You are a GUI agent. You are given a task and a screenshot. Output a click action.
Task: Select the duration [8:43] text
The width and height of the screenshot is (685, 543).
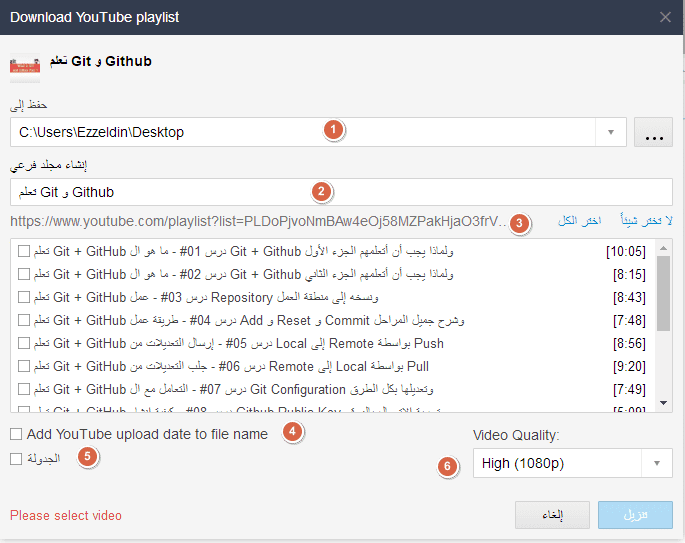629,297
